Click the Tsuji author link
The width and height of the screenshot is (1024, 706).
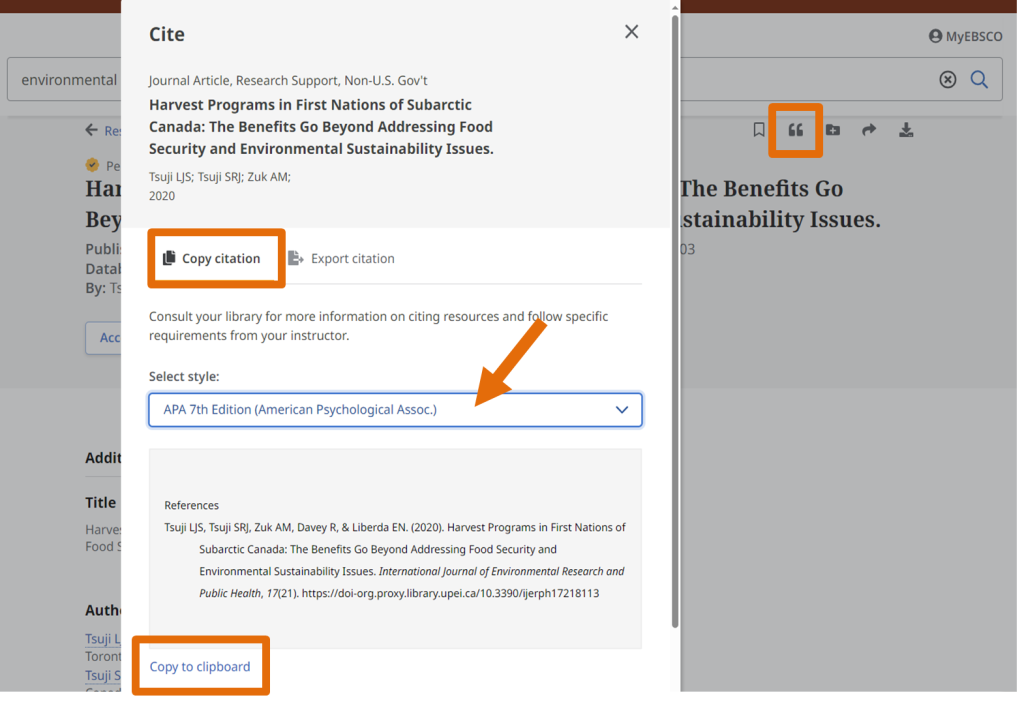click(x=98, y=639)
